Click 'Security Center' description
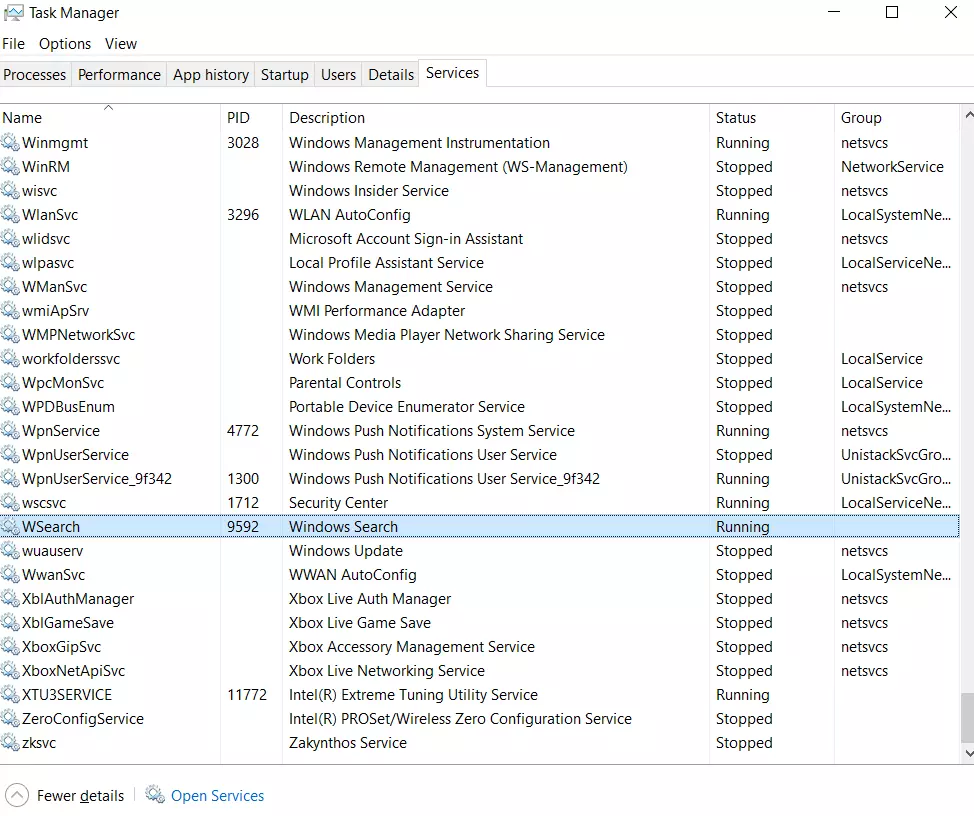The image size is (974, 816). [x=339, y=503]
